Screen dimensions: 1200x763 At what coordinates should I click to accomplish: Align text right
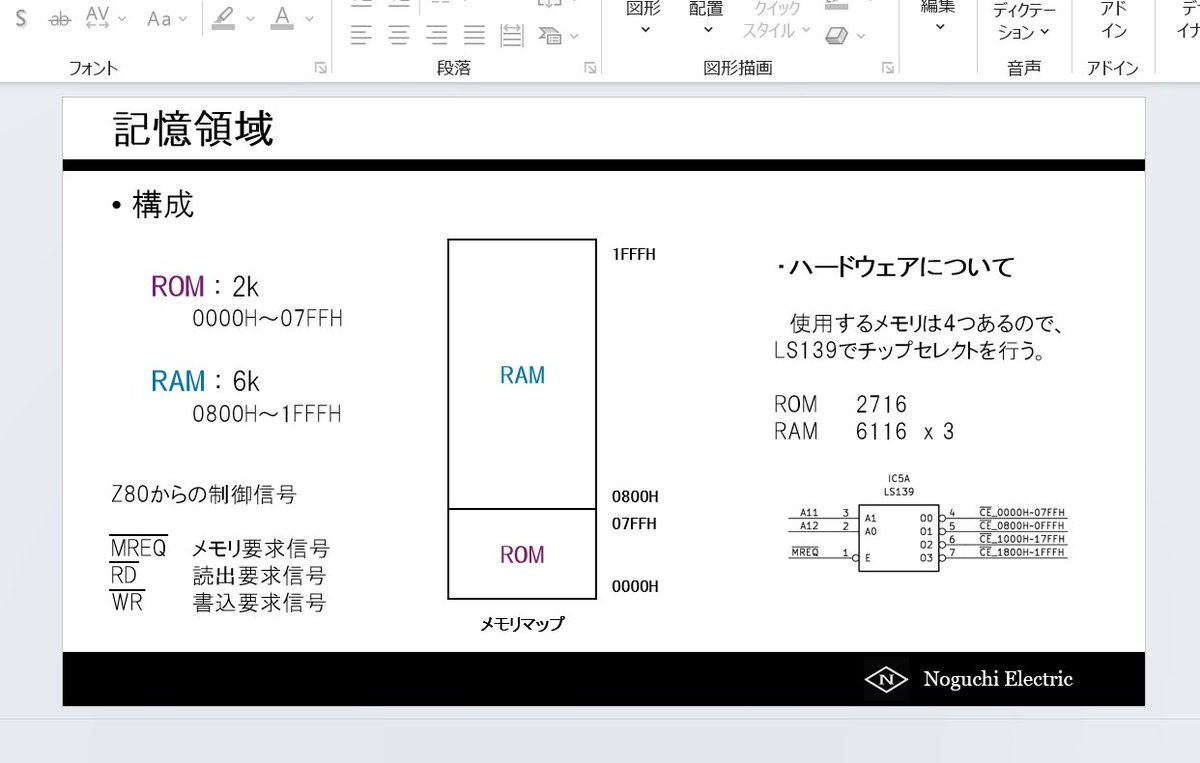(x=437, y=36)
